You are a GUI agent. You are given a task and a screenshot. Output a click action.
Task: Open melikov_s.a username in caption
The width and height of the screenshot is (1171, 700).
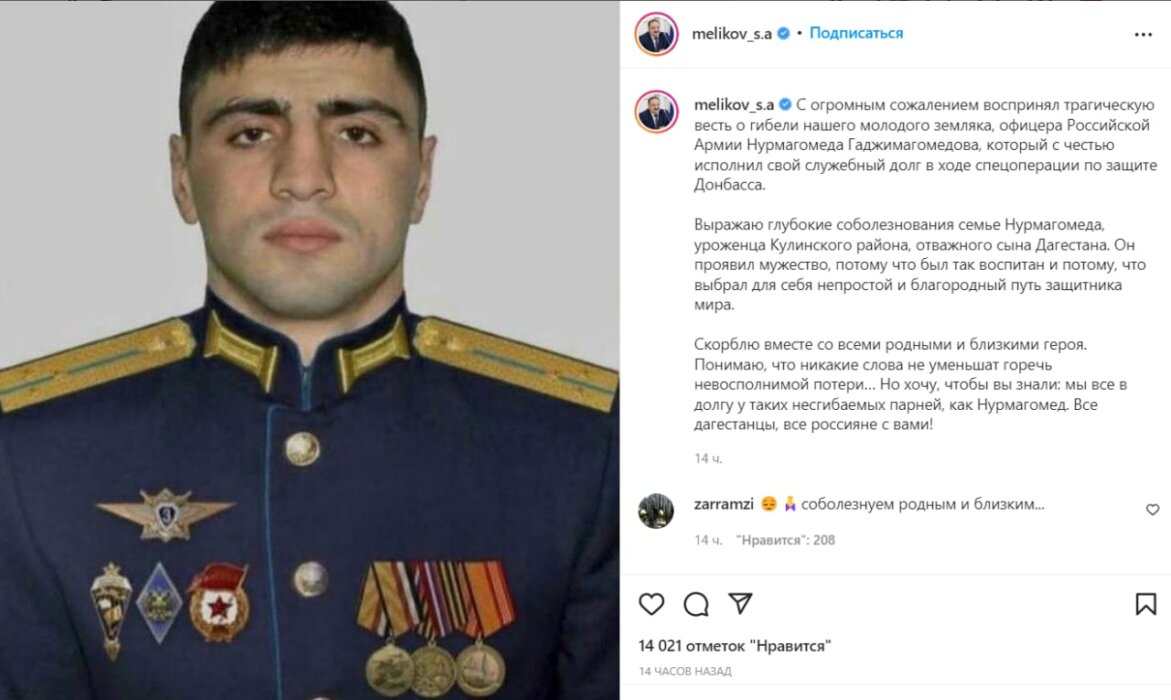tap(734, 105)
